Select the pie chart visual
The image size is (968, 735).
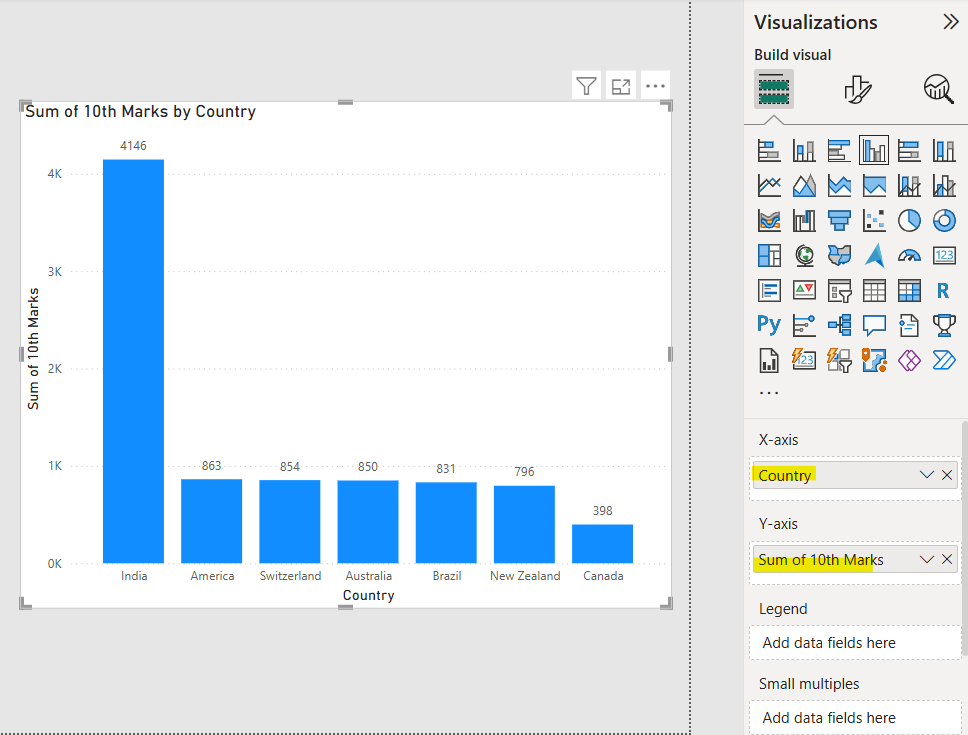tap(909, 220)
